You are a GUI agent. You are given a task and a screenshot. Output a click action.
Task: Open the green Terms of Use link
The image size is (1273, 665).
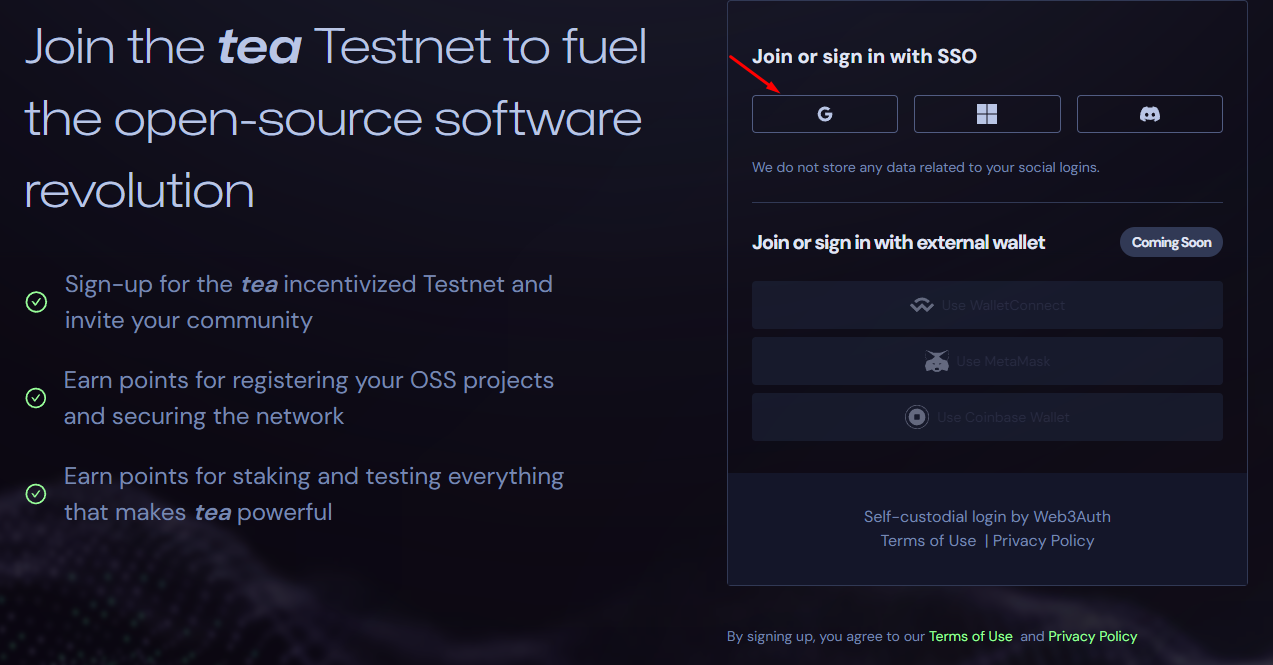[970, 636]
